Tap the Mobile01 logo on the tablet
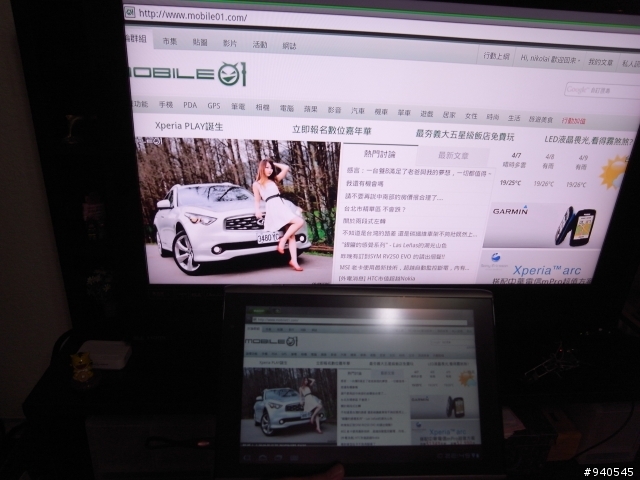Screen dimensions: 640x480 coord(271,342)
